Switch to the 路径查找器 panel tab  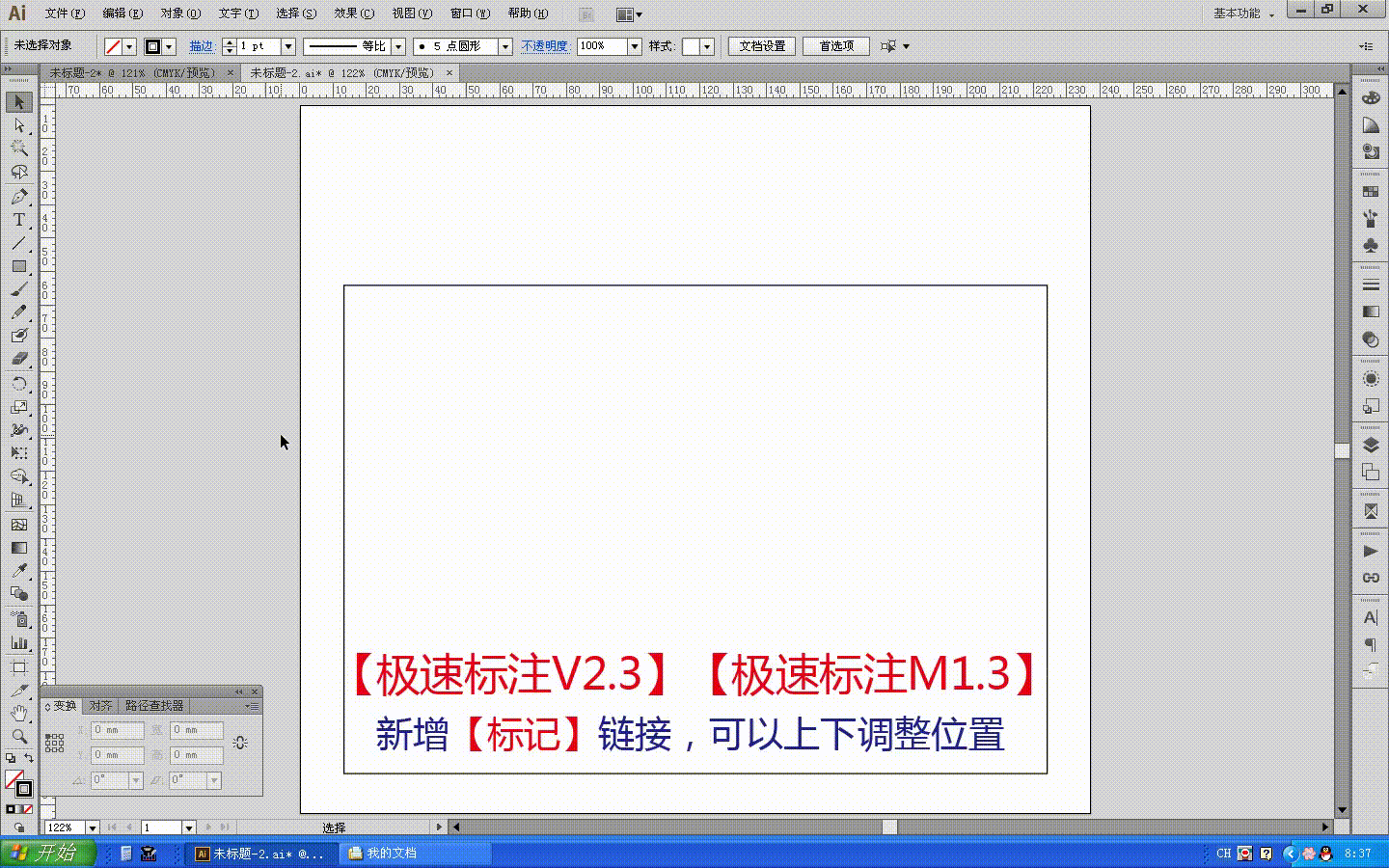click(154, 706)
